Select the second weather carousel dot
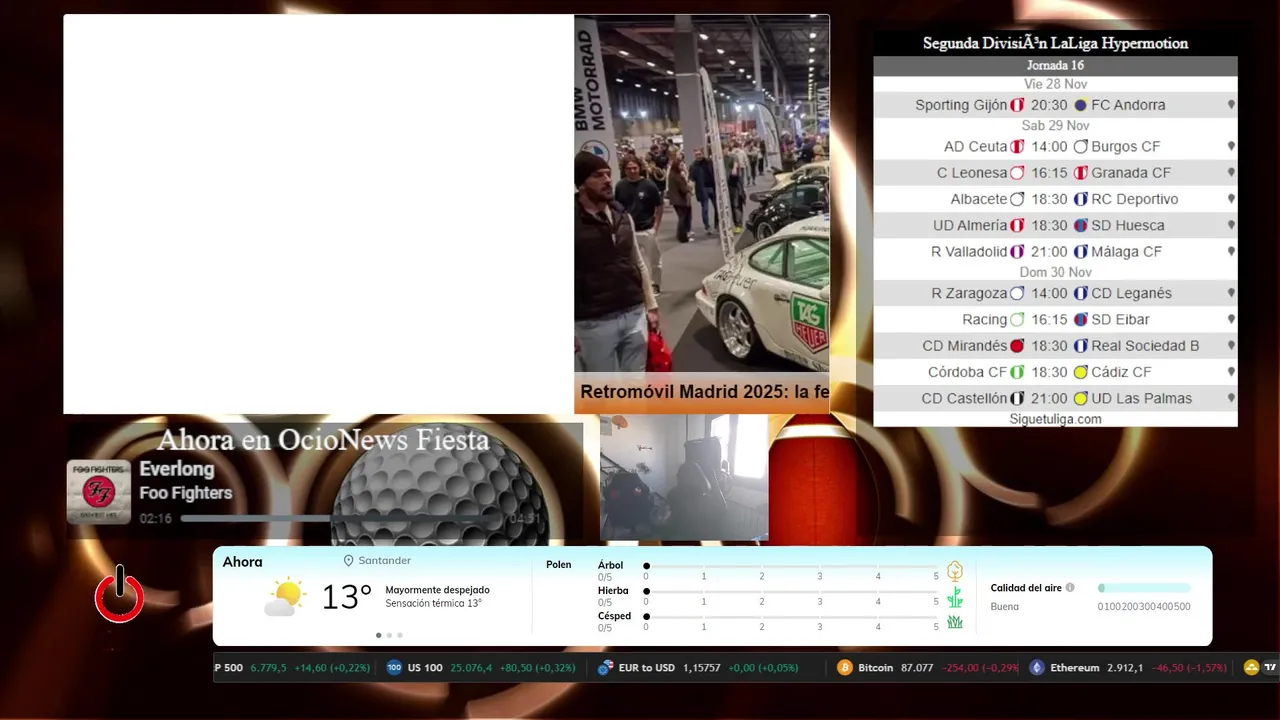Screen dimensions: 1280x720 pyautogui.click(x=389, y=635)
